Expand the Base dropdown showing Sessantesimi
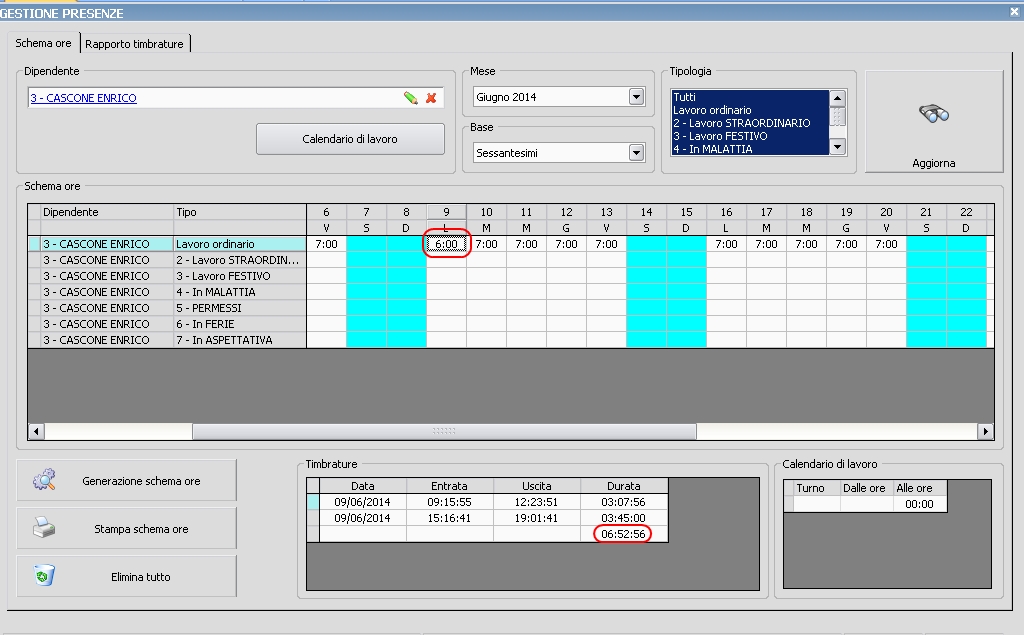This screenshot has height=635, width=1024. coord(635,153)
